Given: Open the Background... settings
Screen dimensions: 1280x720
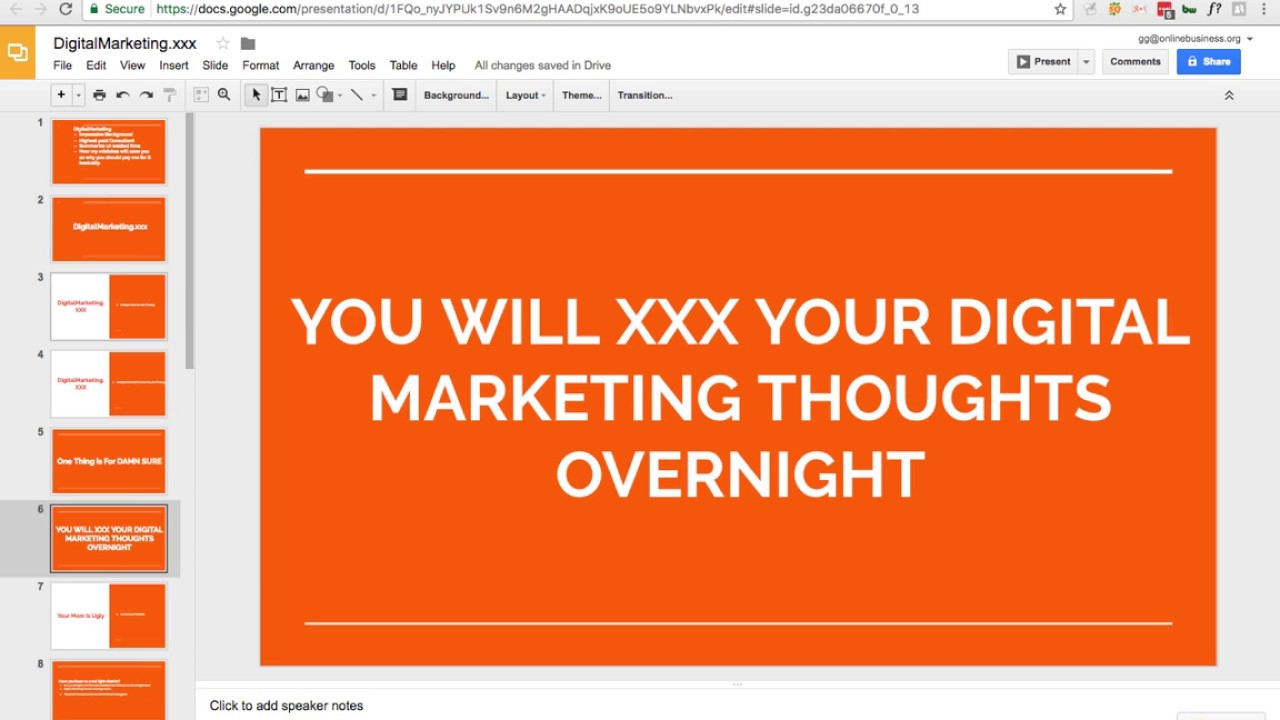Looking at the screenshot, I should 456,95.
